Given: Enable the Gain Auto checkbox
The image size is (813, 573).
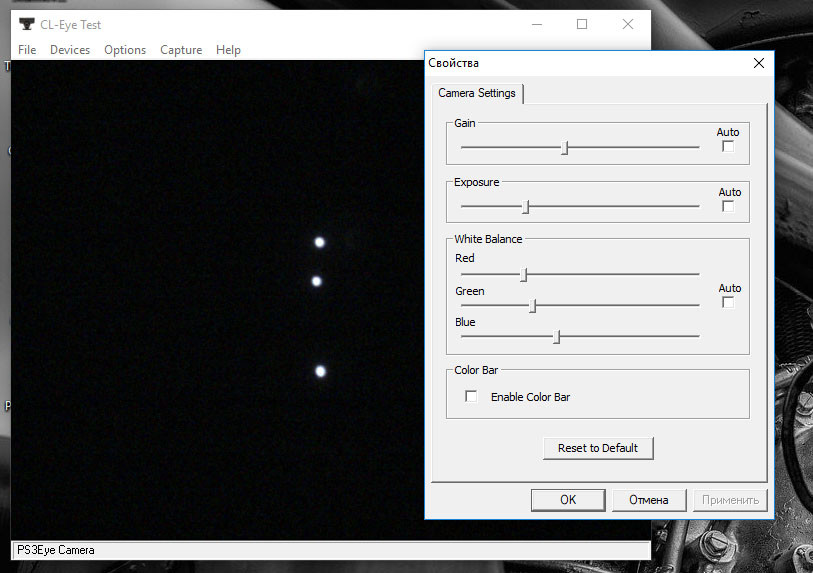Looking at the screenshot, I should [x=728, y=147].
